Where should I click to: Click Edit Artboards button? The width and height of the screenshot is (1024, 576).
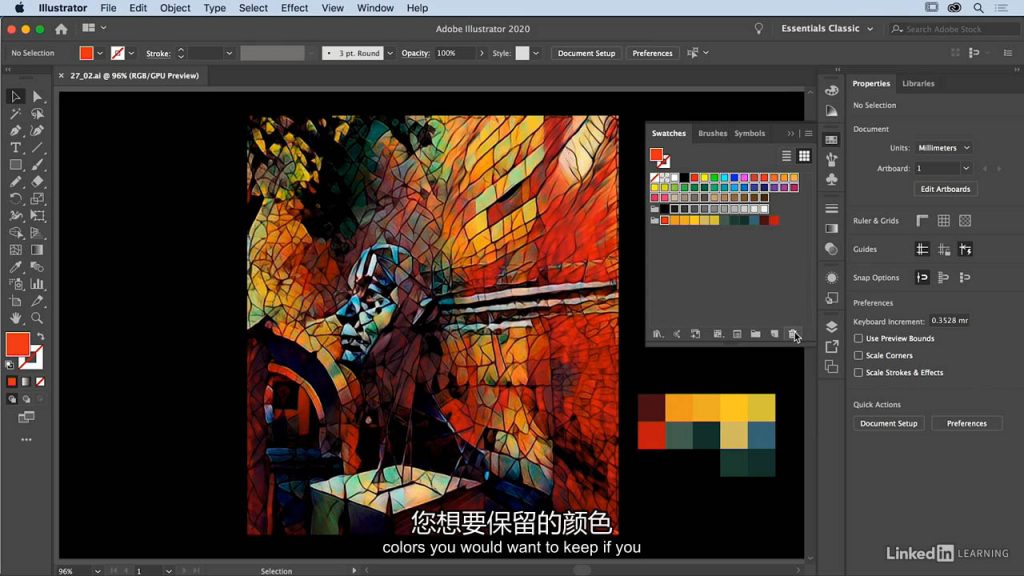(945, 189)
